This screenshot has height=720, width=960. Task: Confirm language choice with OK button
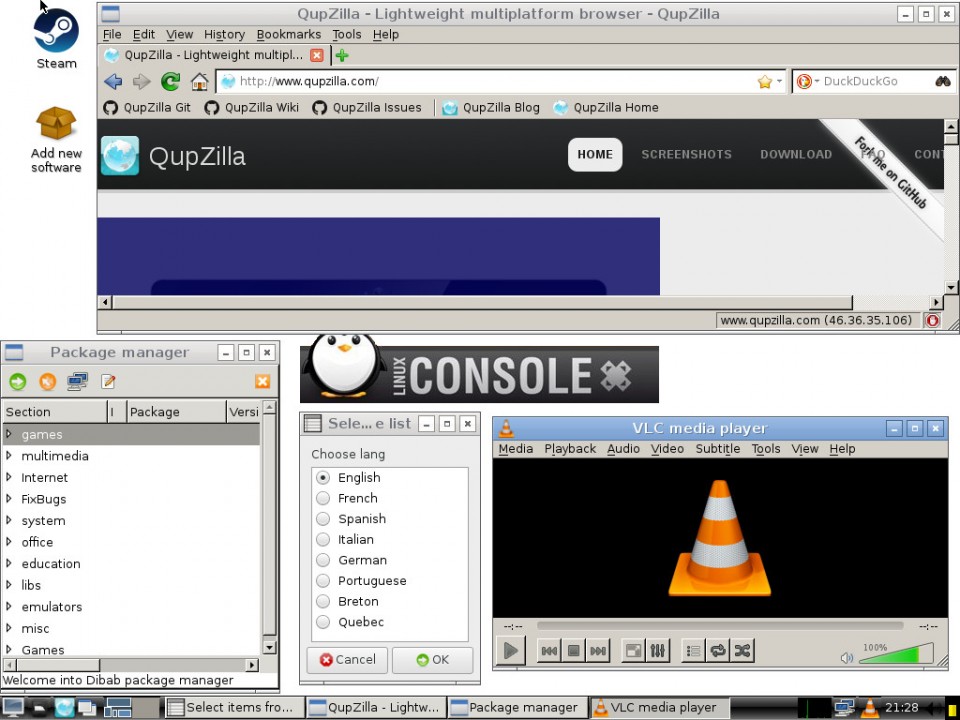tap(432, 659)
